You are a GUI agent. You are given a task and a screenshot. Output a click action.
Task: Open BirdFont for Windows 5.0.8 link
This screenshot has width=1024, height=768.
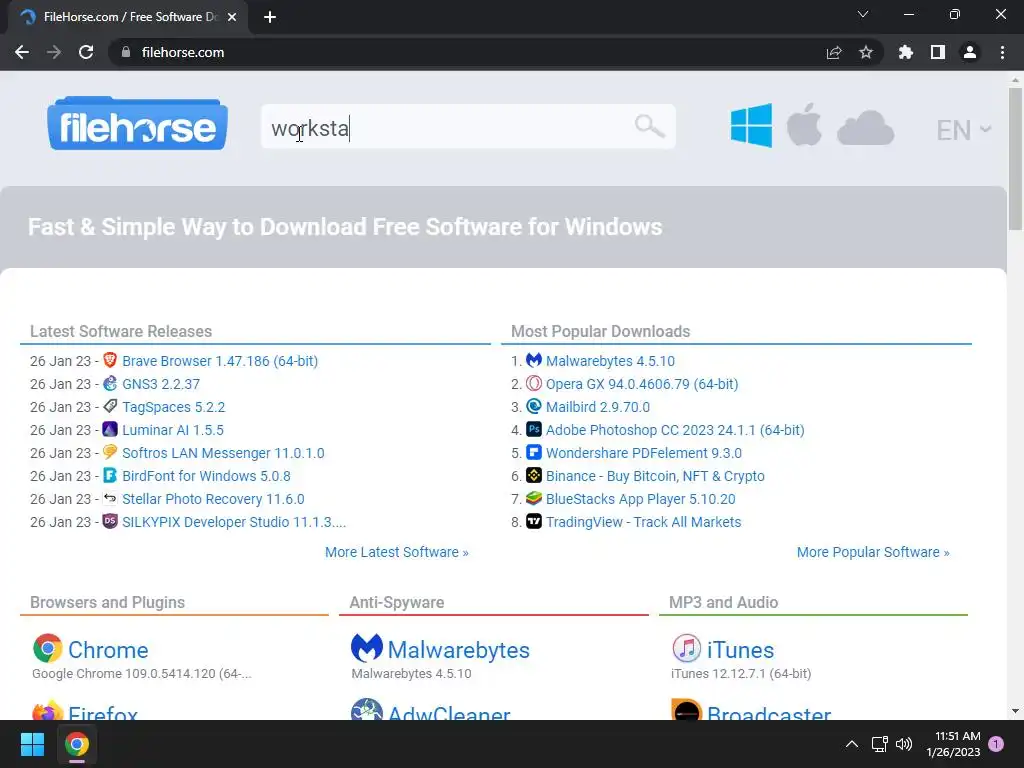pyautogui.click(x=206, y=476)
